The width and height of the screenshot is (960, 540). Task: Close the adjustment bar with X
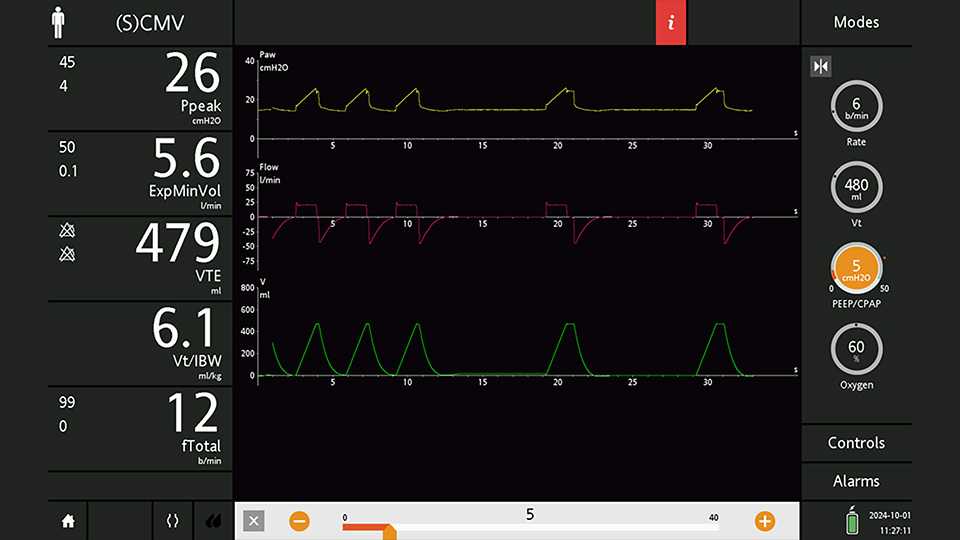pos(253,521)
